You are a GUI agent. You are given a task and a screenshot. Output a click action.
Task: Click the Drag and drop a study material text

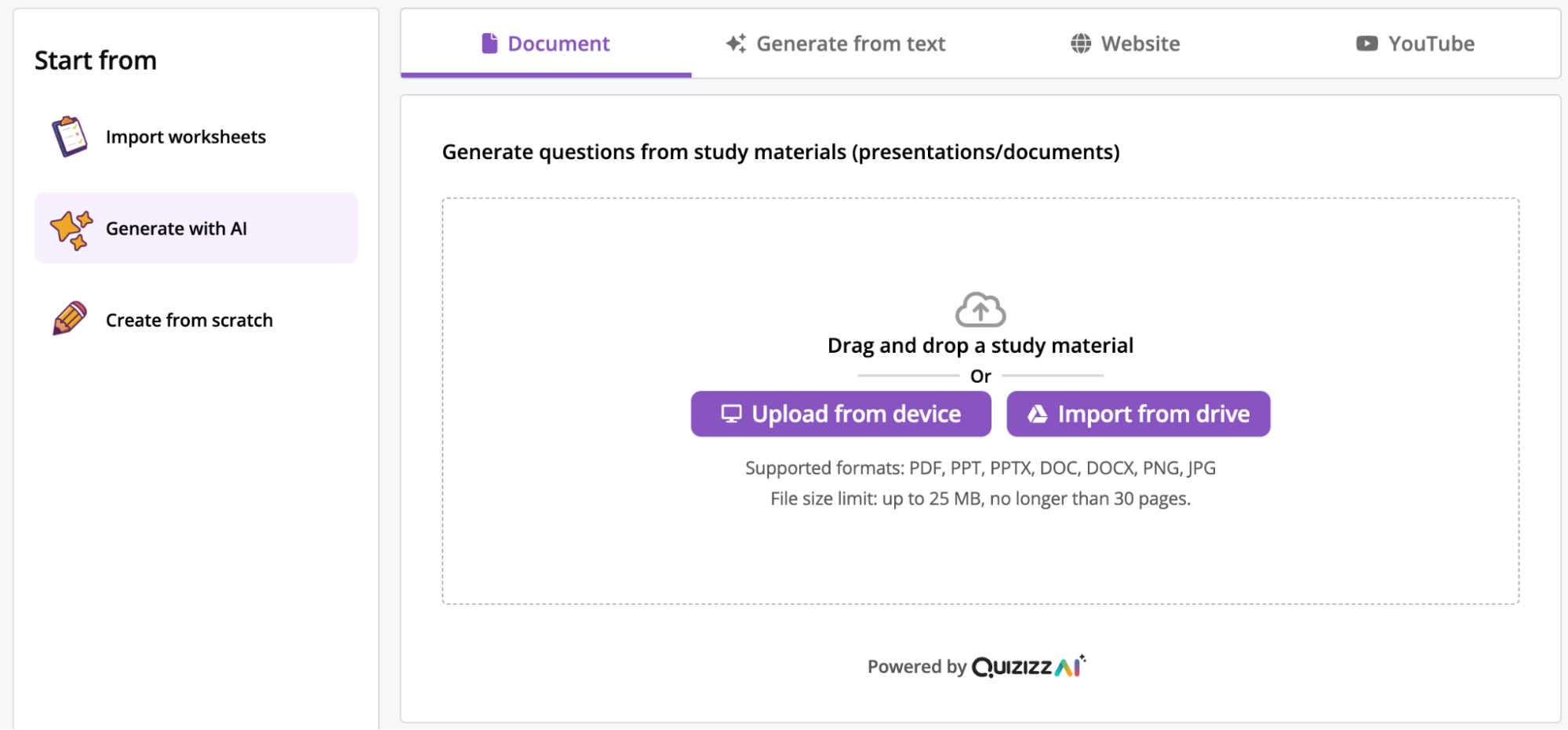pyautogui.click(x=980, y=345)
